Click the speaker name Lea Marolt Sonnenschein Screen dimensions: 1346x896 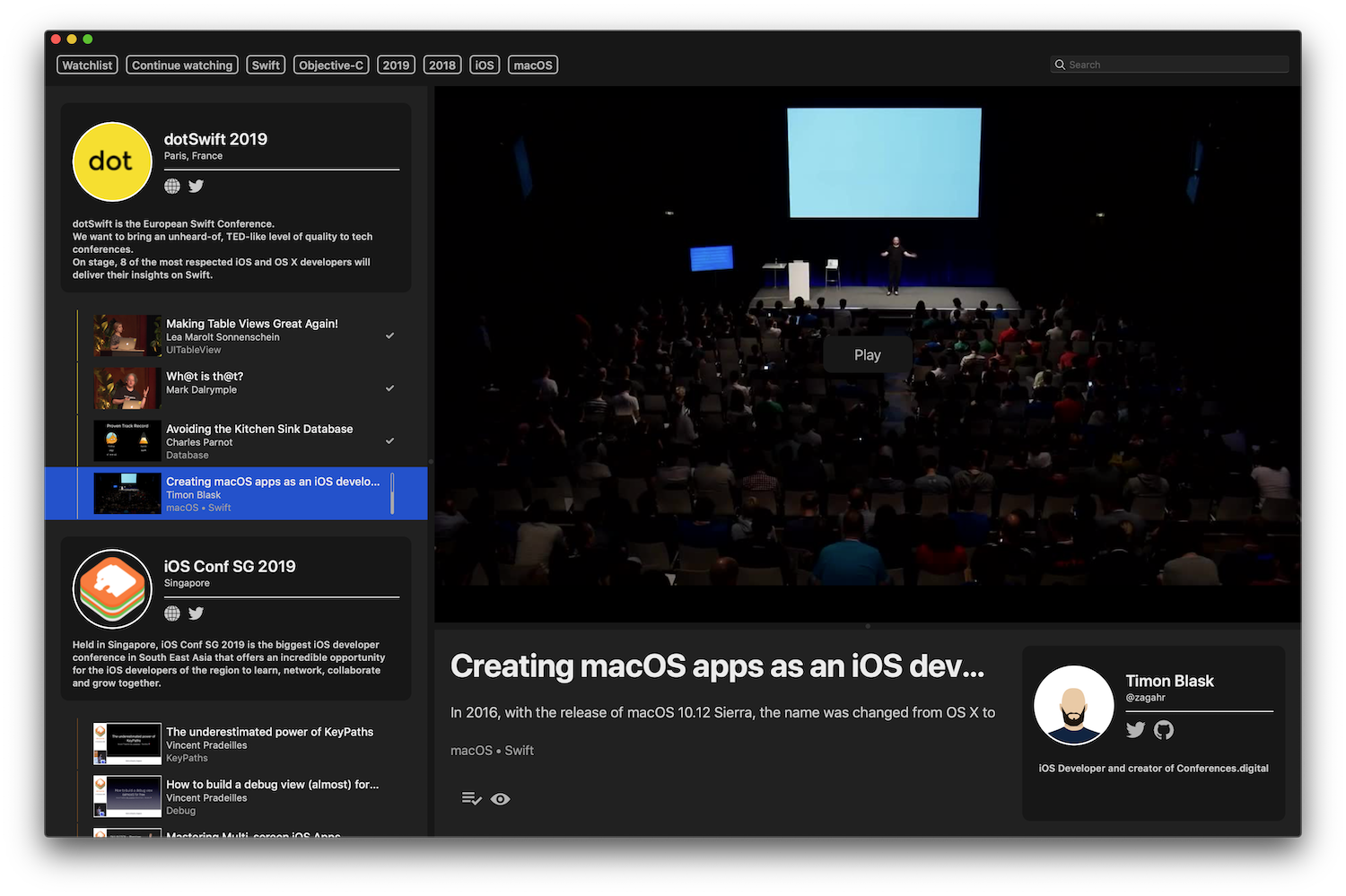pos(223,337)
